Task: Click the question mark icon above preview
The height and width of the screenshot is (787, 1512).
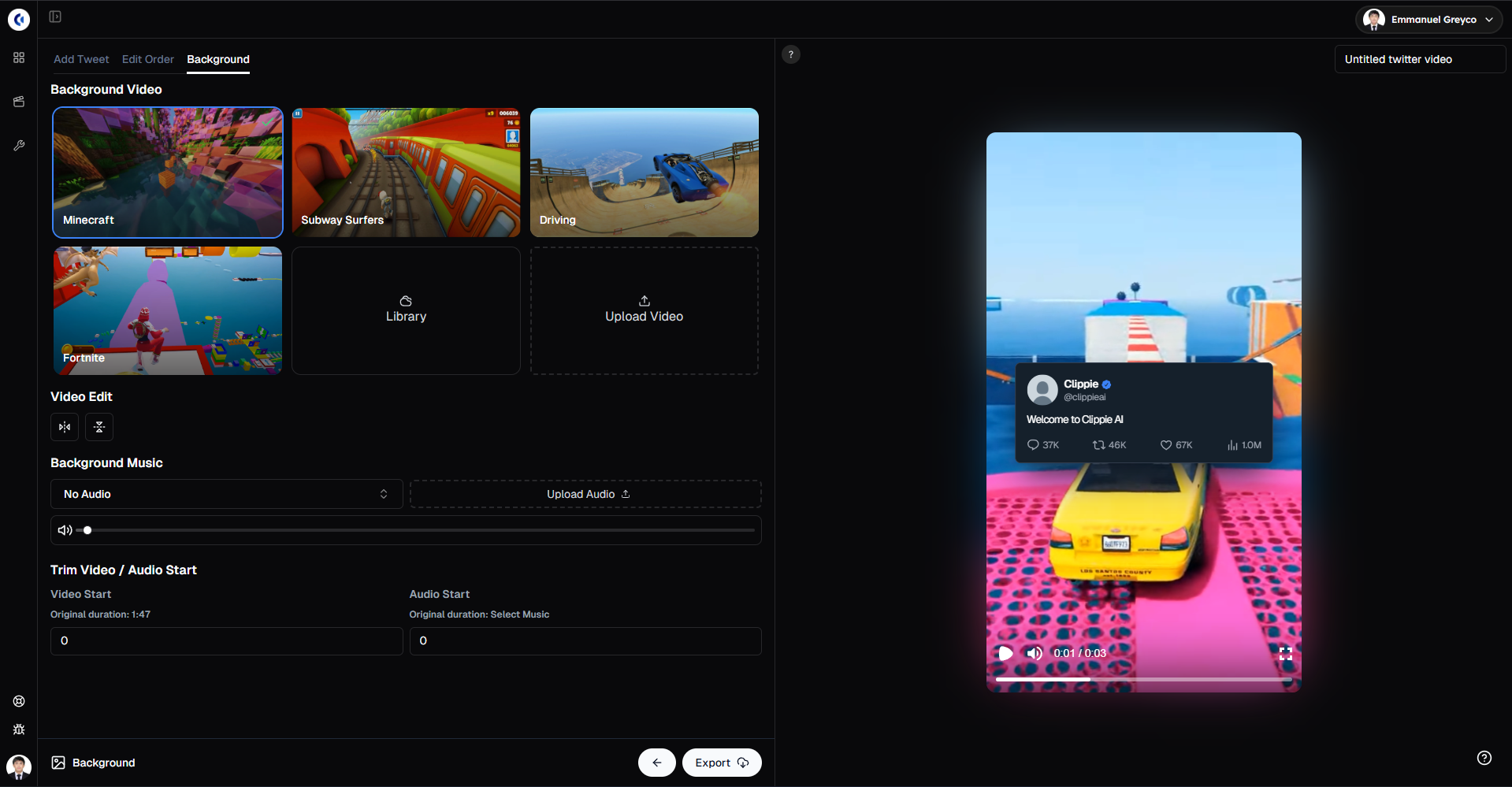Action: point(791,54)
